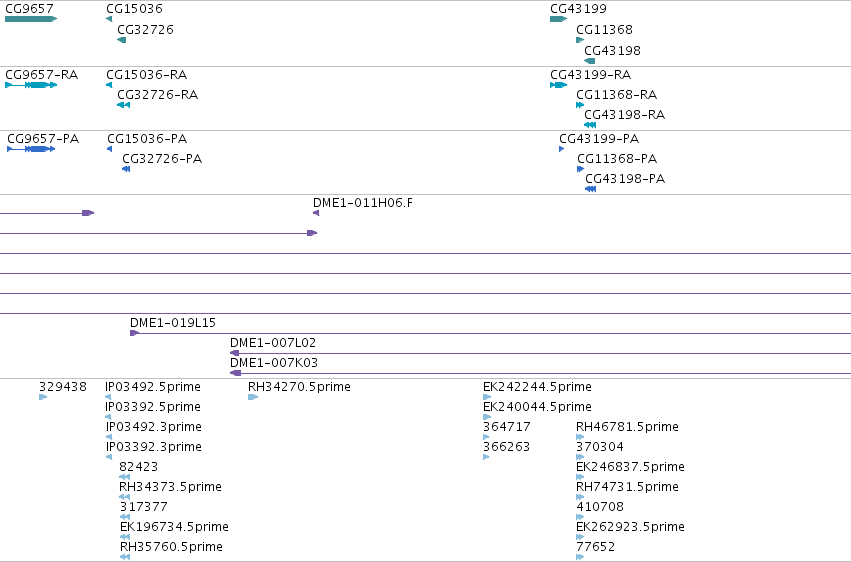Click the CG11368-PA protein label

click(x=617, y=159)
